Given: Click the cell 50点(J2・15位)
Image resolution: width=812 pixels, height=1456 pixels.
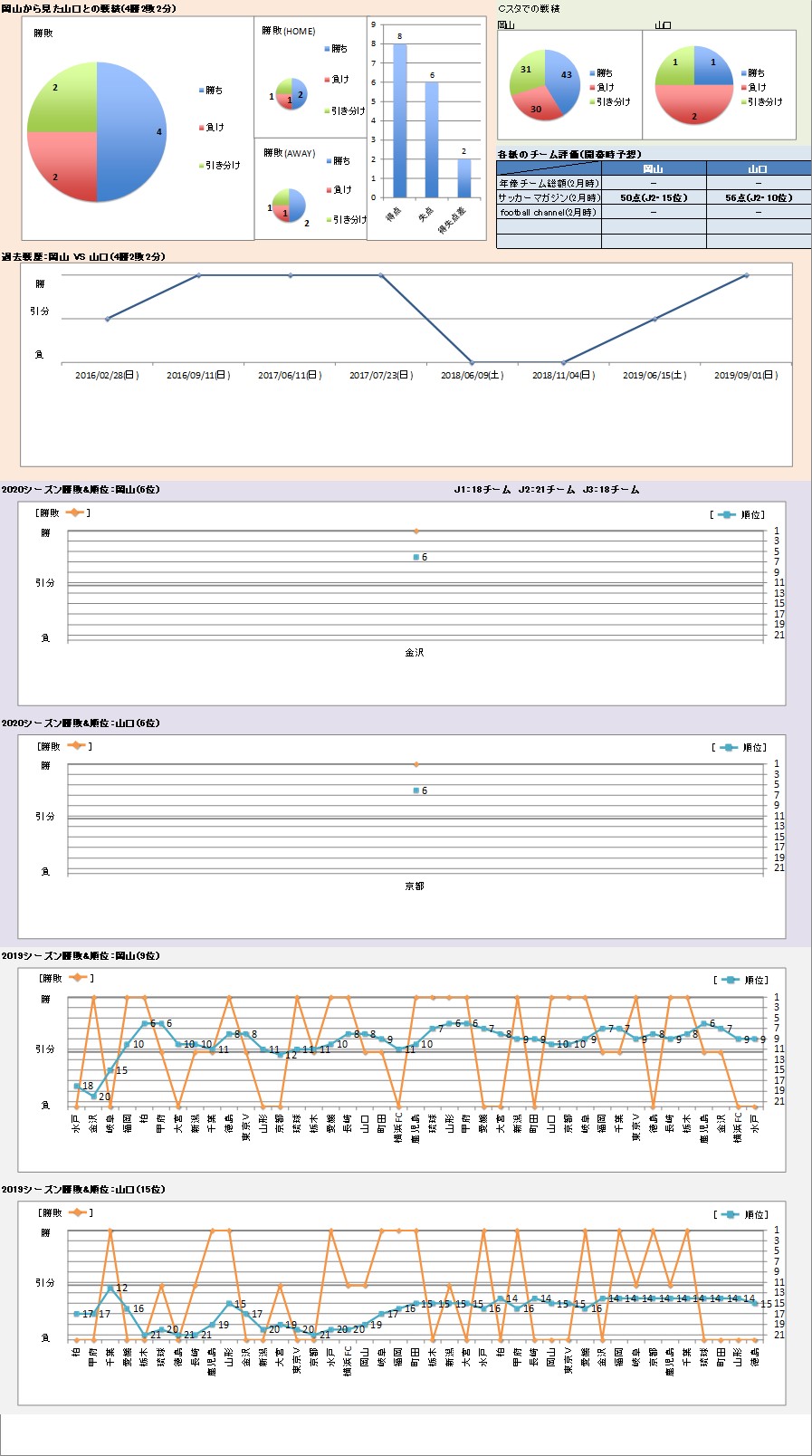Looking at the screenshot, I should coord(654,197).
